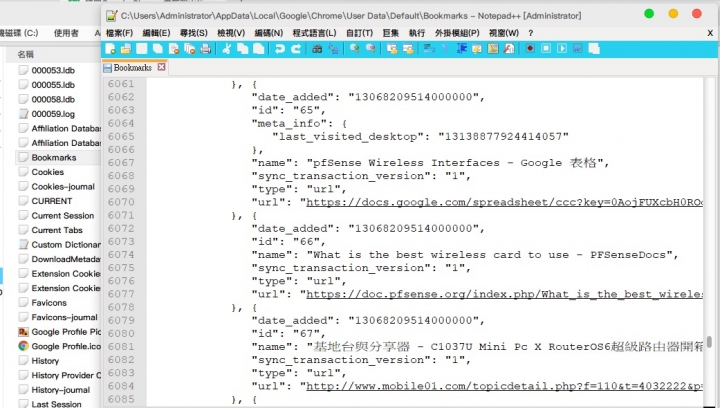Open the 編輯(E) menu
Viewport: 720px width, 408px height.
[x=156, y=33]
